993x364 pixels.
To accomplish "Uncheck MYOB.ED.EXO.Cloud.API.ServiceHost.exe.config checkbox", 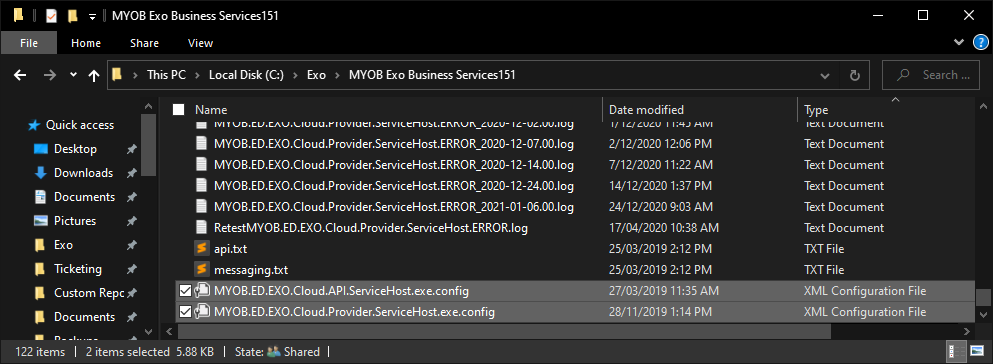I will click(186, 291).
